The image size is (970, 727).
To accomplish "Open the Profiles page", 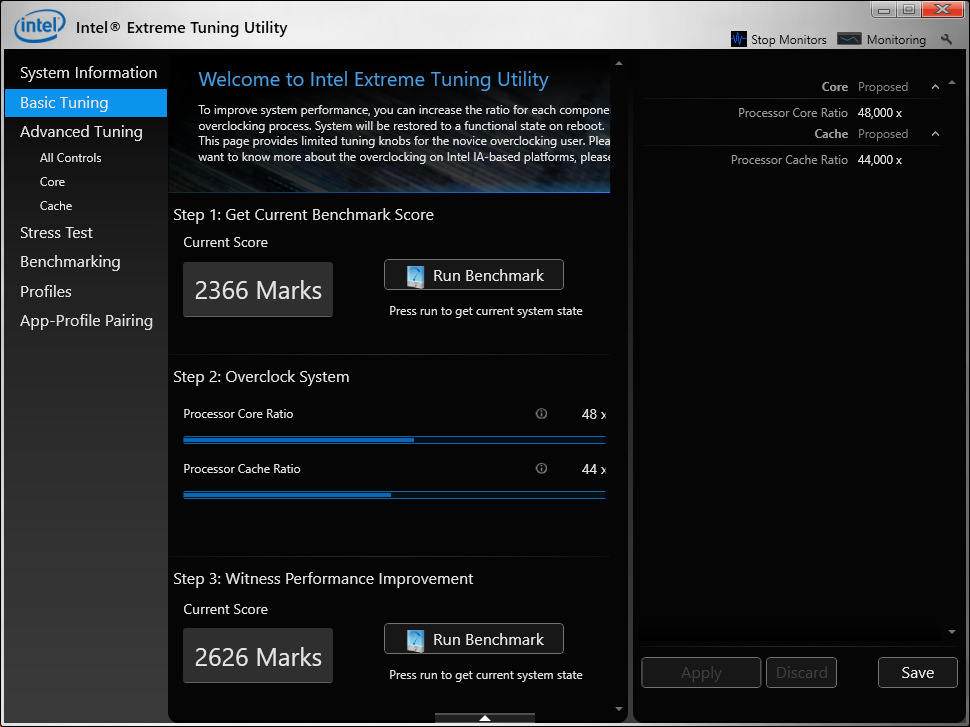I will coord(46,291).
